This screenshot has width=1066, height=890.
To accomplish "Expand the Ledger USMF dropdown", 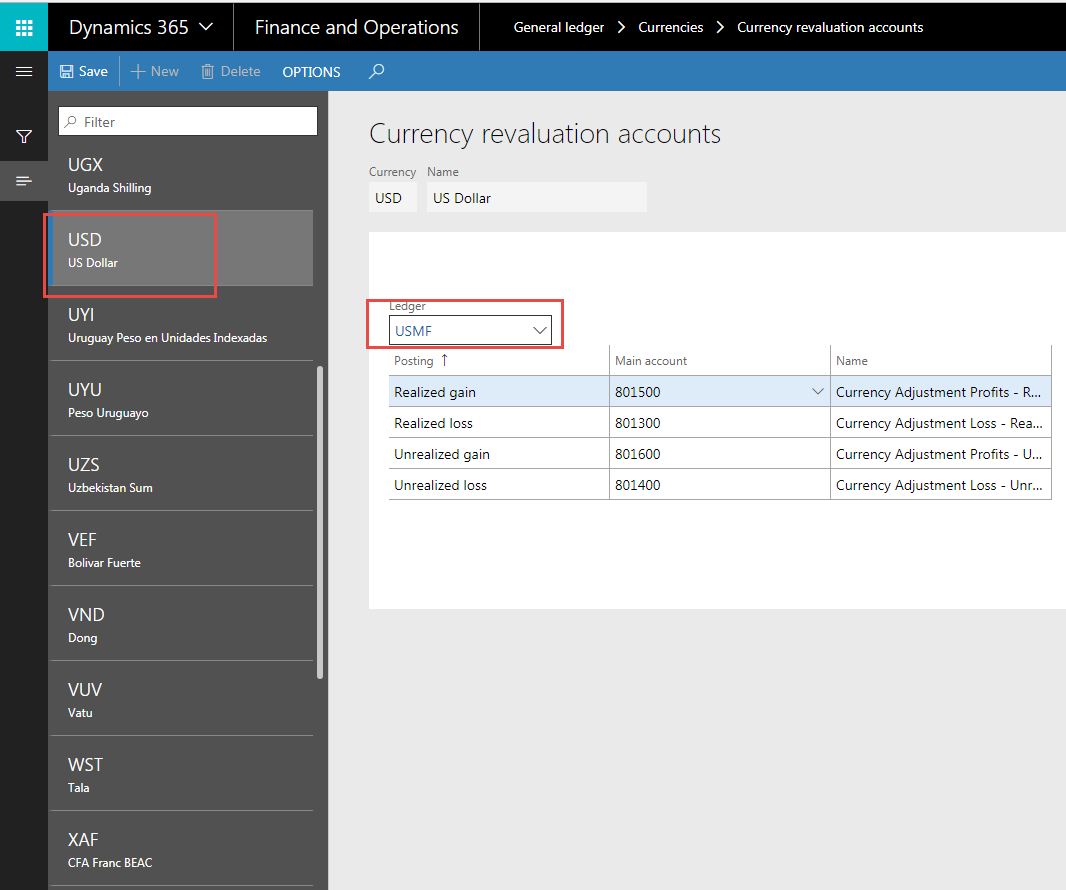I will pyautogui.click(x=540, y=330).
